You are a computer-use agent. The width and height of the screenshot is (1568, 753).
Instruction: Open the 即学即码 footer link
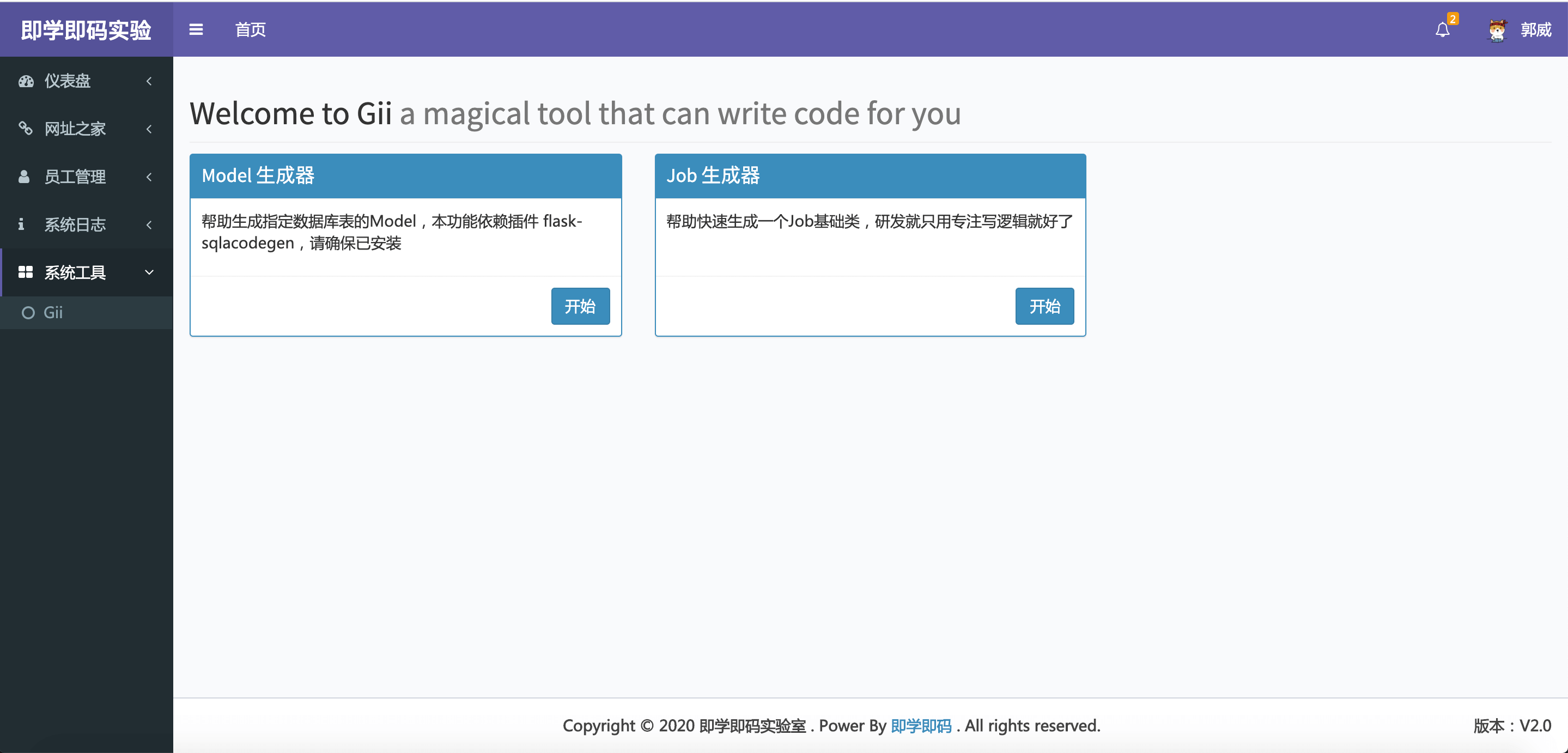pyautogui.click(x=921, y=726)
